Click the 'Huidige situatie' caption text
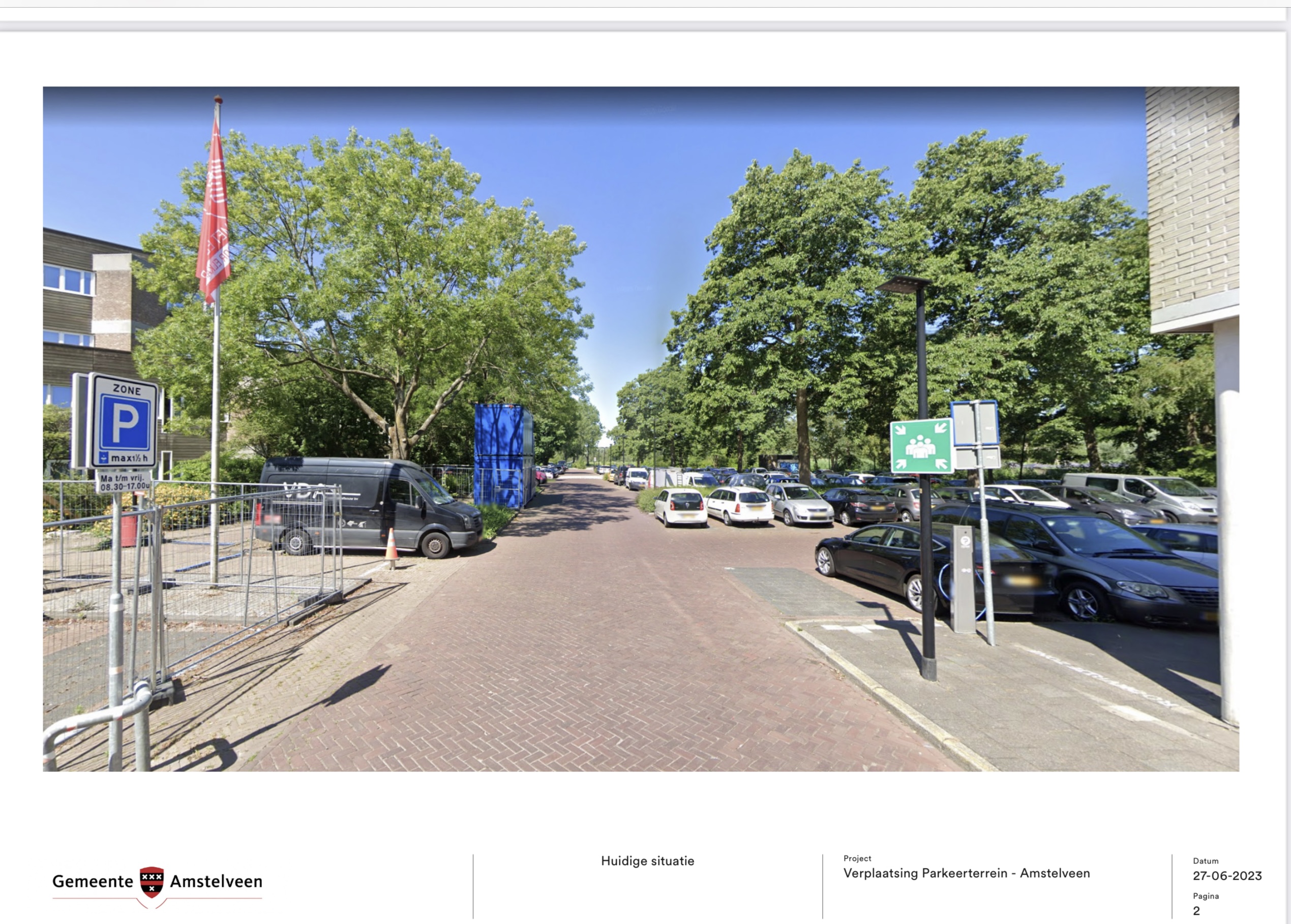Screen dimensions: 1291x924 point(647,861)
